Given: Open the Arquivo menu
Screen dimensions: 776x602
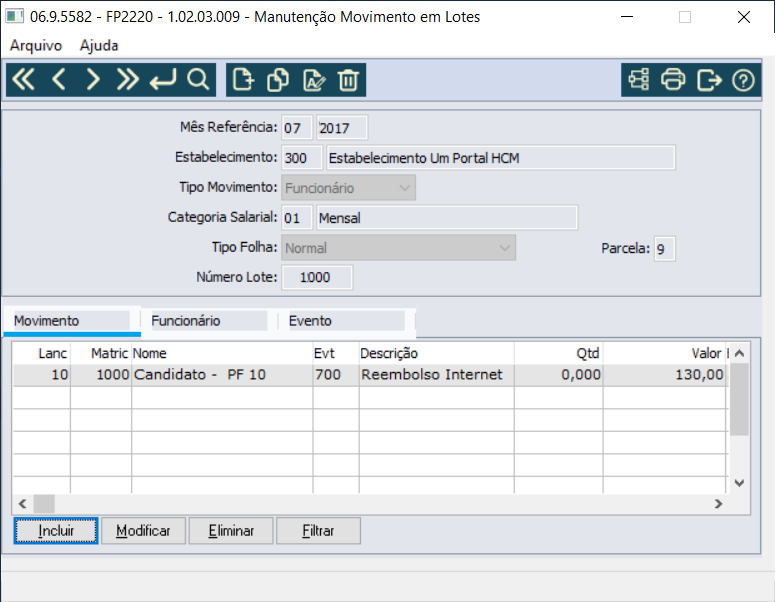Looking at the screenshot, I should [x=36, y=46].
